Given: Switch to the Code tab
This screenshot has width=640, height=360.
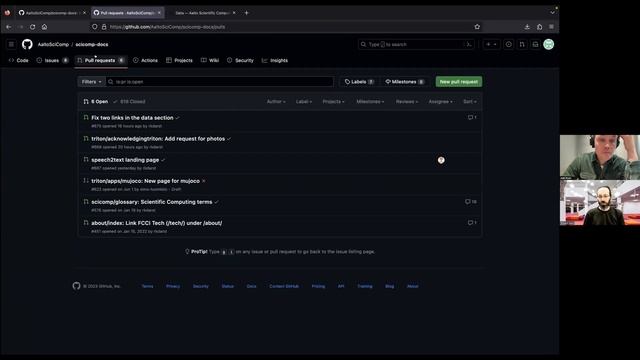Looking at the screenshot, I should pyautogui.click(x=19, y=60).
